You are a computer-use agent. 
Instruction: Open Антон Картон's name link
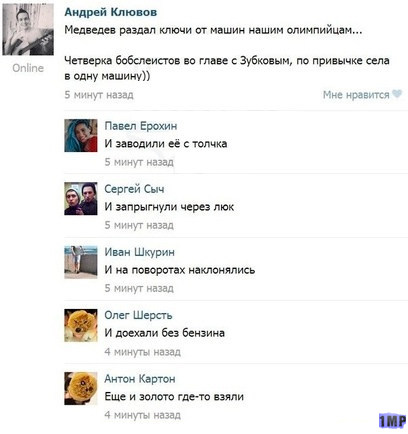(x=140, y=379)
